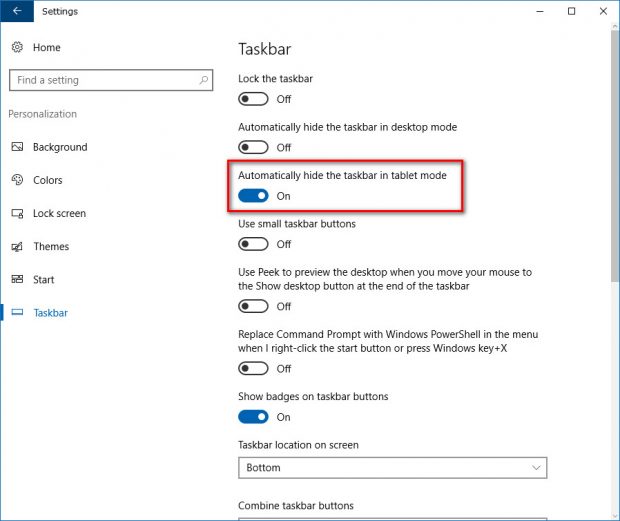Enable Use small taskbar buttons
The width and height of the screenshot is (620, 521).
pos(253,244)
